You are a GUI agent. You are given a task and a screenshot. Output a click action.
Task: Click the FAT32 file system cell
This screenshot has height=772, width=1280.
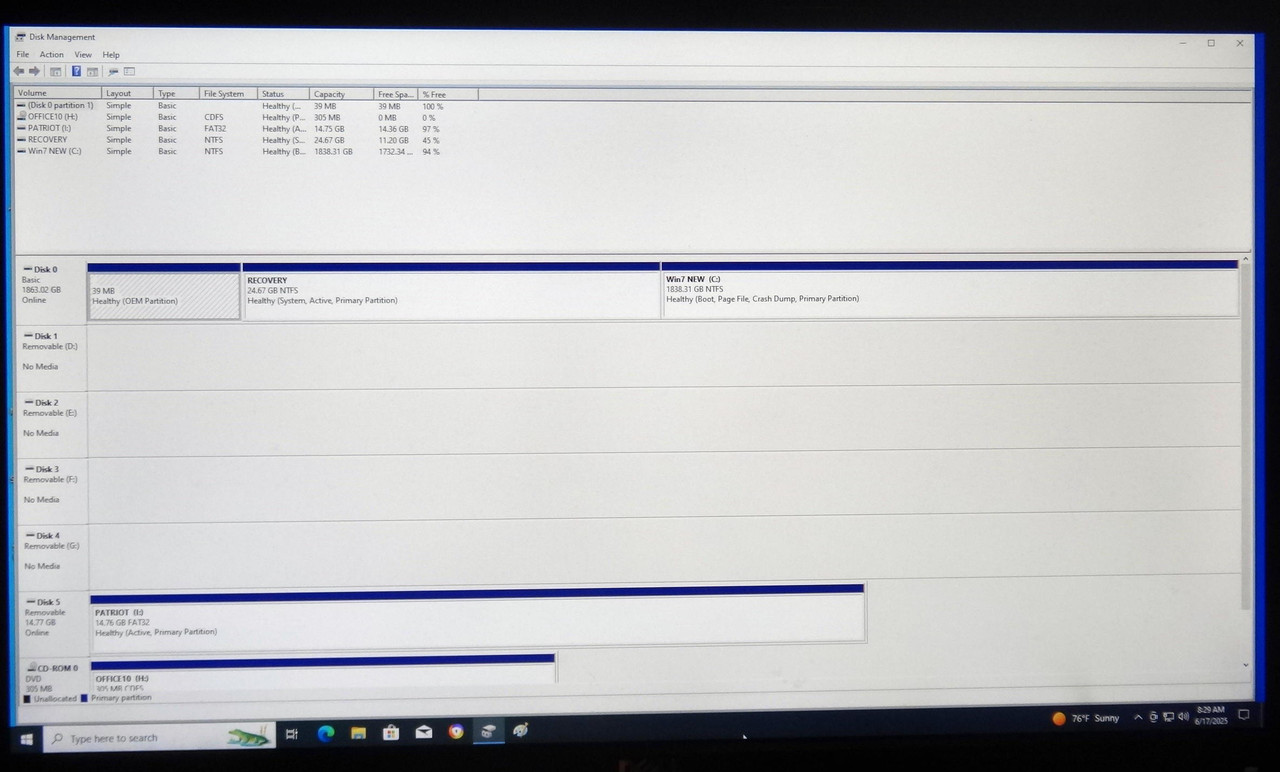(x=214, y=128)
